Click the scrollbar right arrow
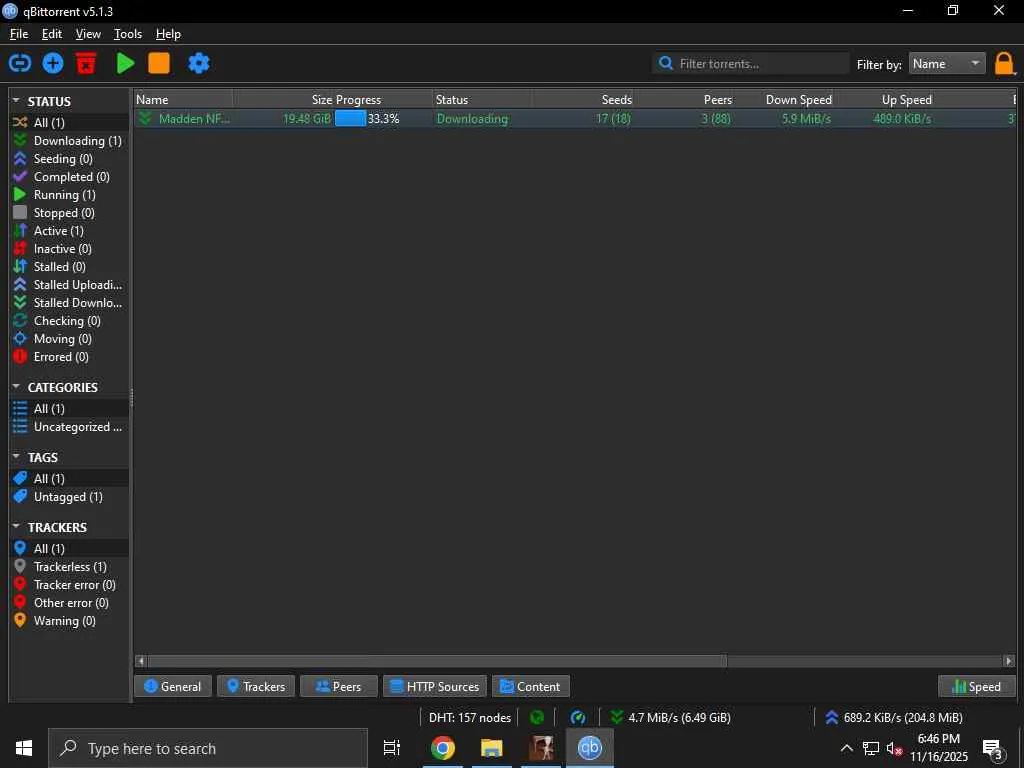Image resolution: width=1024 pixels, height=768 pixels. click(1009, 661)
